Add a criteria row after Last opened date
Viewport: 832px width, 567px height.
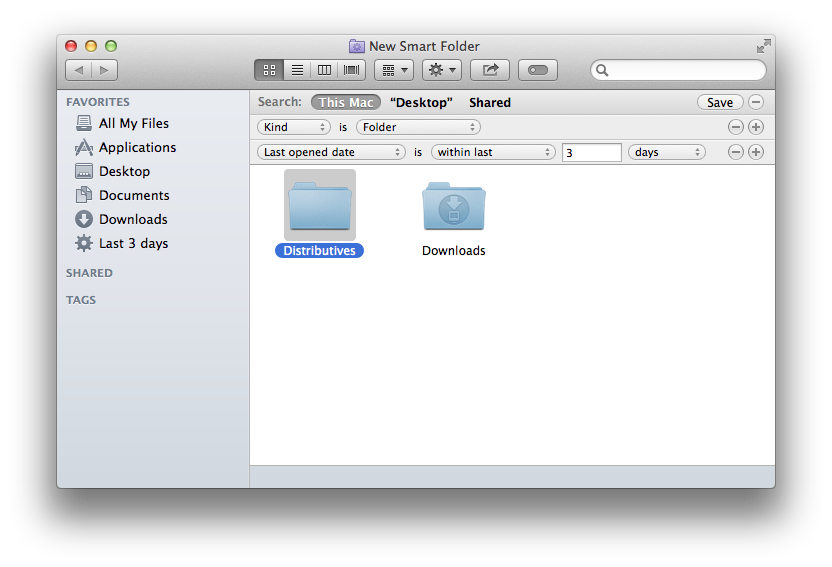coord(756,152)
